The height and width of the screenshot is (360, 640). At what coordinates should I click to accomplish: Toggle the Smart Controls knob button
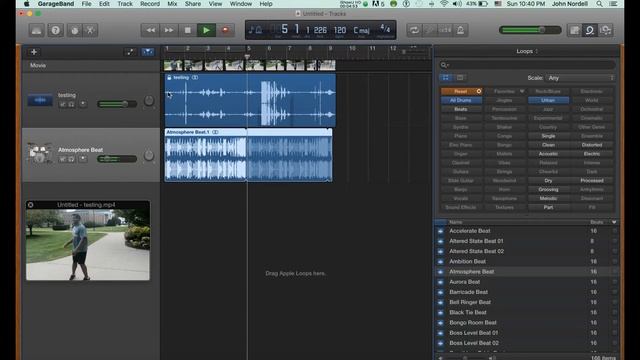coord(74,30)
